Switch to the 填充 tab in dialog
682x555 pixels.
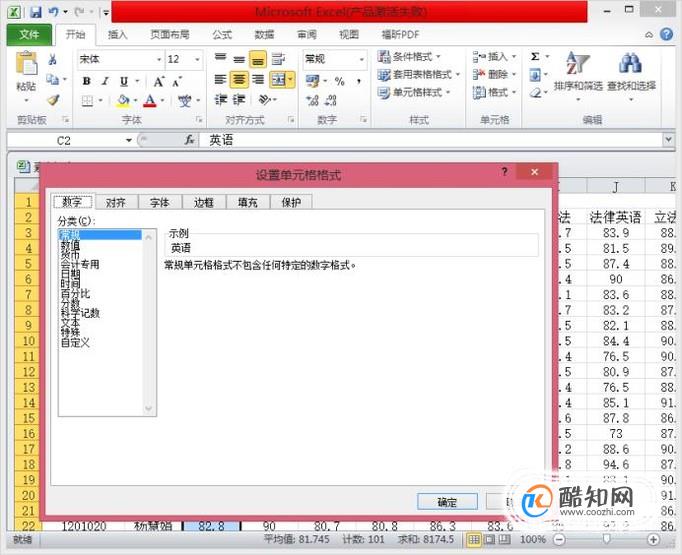[247, 202]
